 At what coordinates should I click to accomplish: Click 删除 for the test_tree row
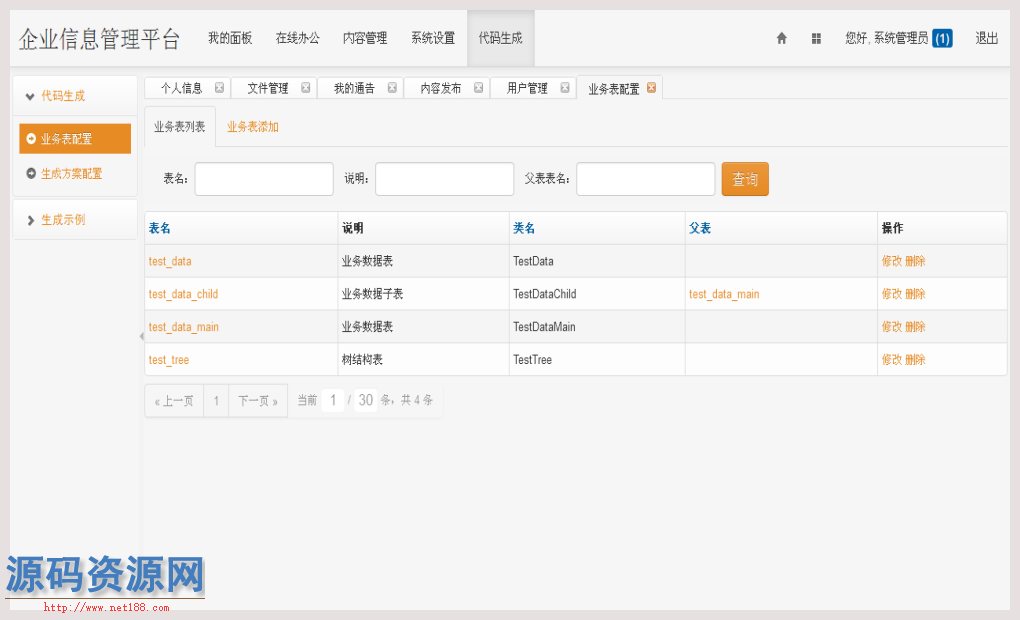[915, 360]
